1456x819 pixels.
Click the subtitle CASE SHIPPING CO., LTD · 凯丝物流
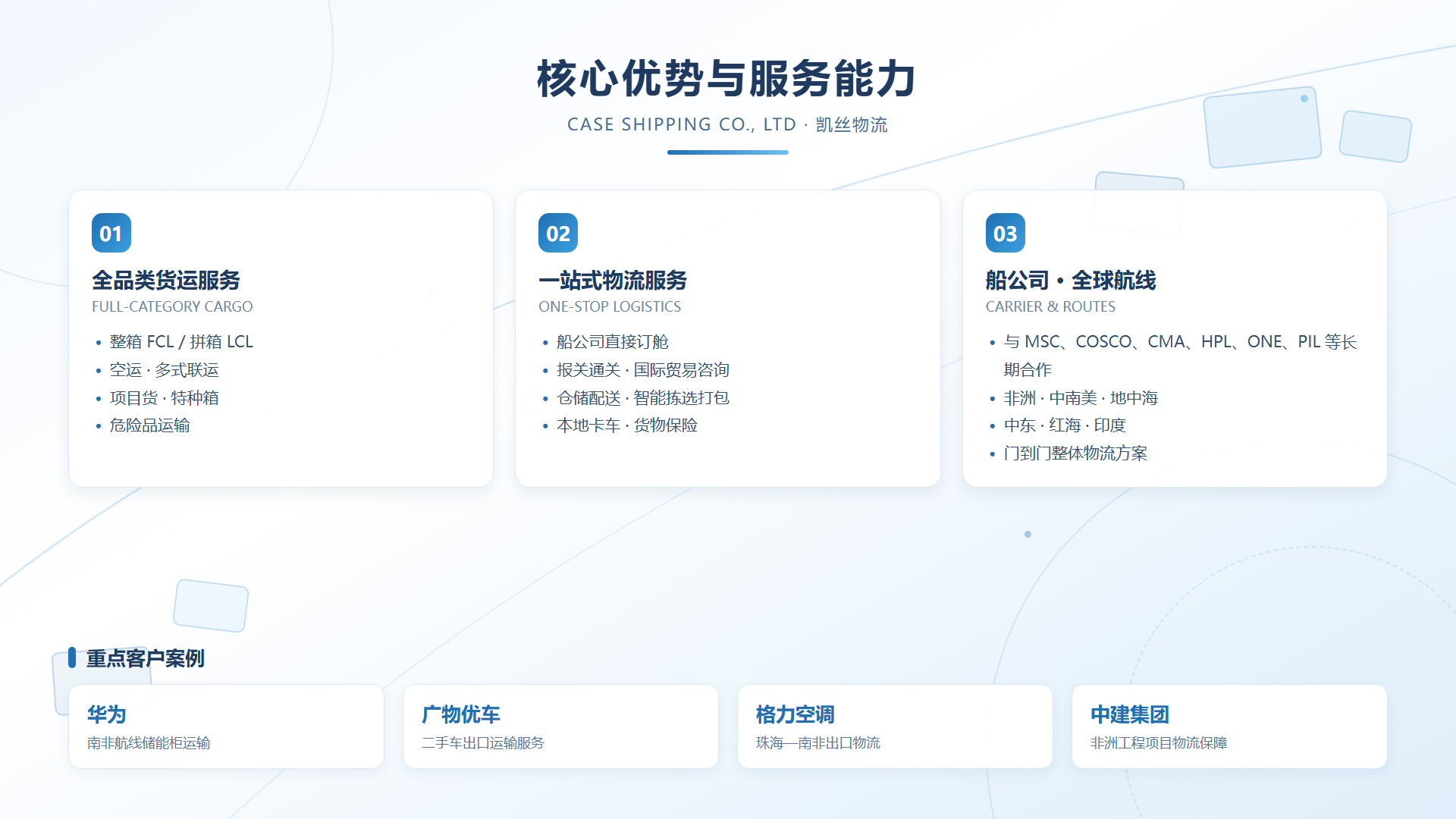pyautogui.click(x=727, y=124)
